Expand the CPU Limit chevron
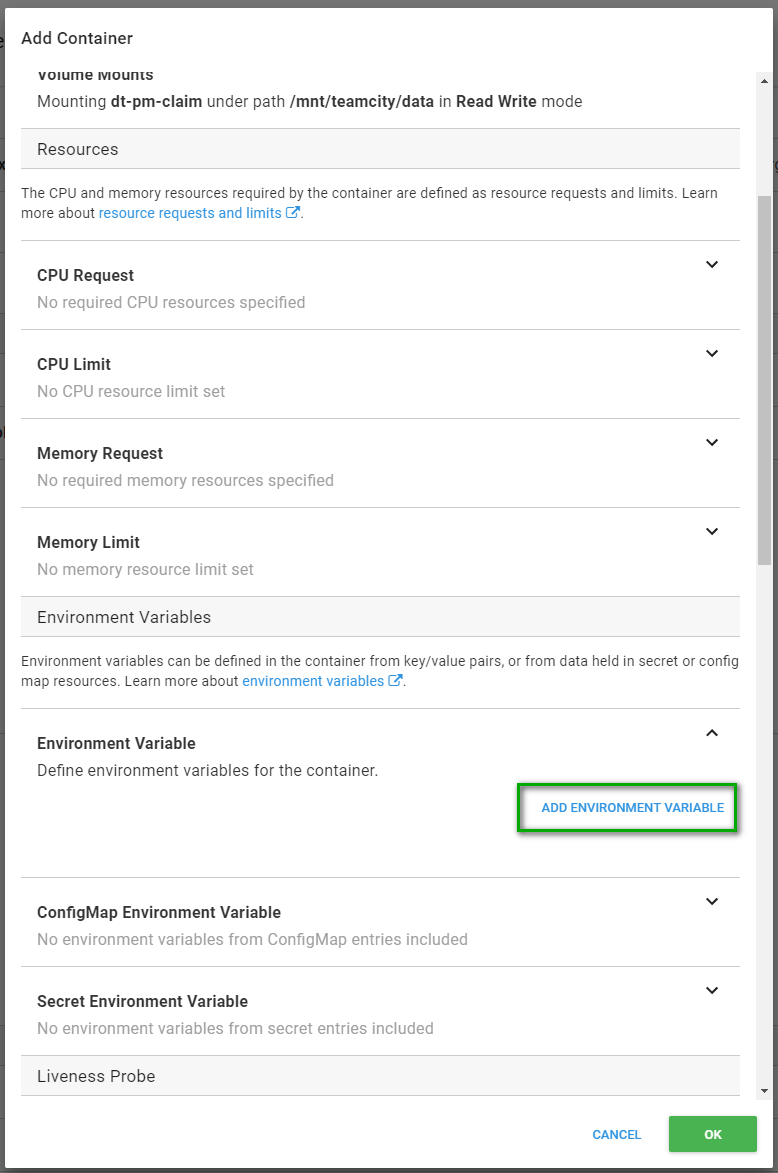 coord(712,354)
